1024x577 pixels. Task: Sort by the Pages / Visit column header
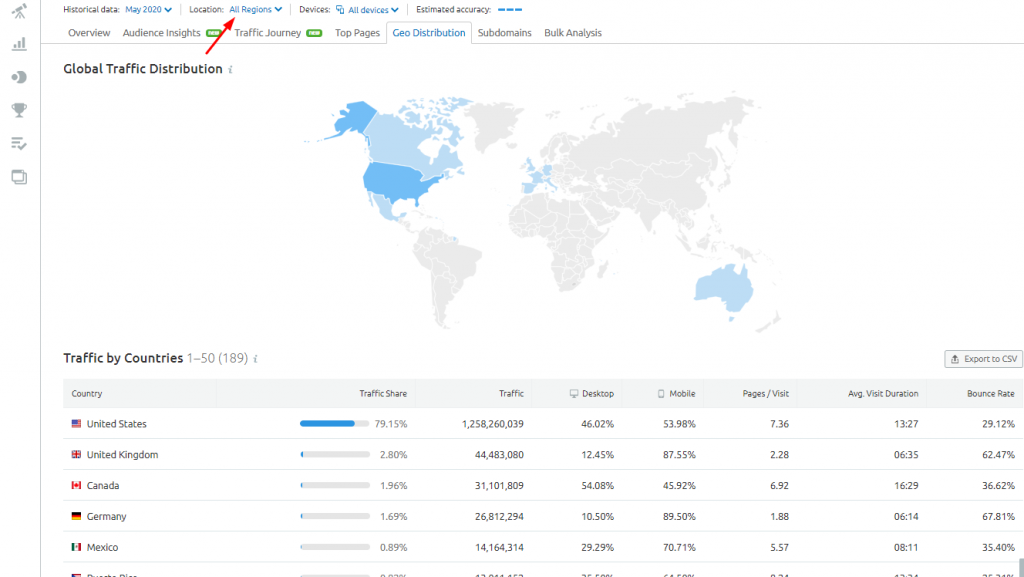pyautogui.click(x=765, y=394)
